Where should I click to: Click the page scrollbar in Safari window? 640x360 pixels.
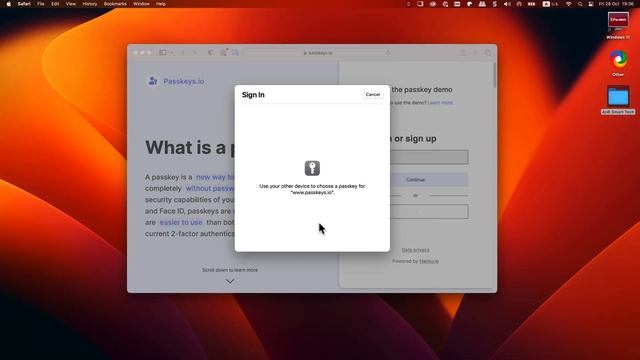(x=495, y=76)
